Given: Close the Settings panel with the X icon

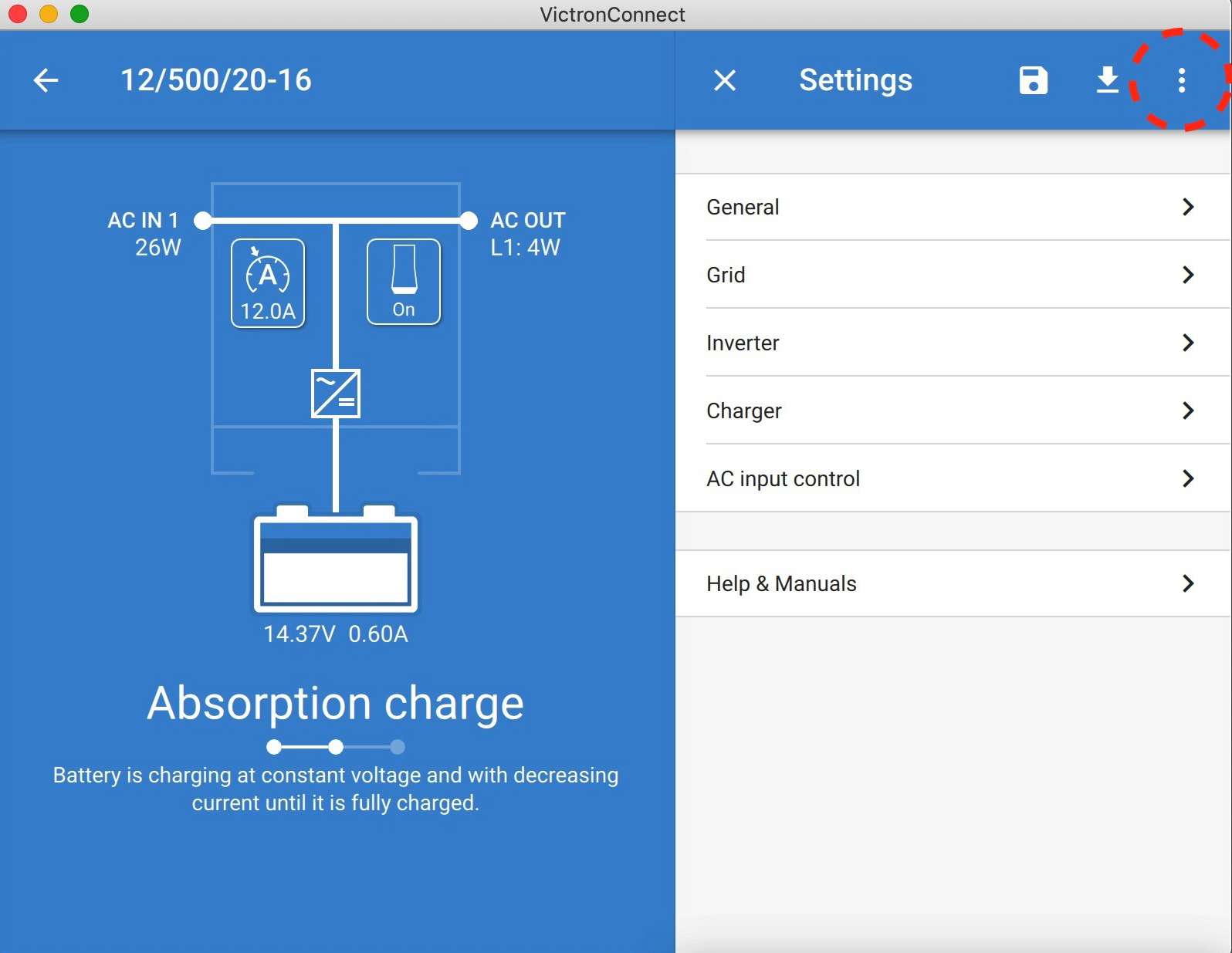Looking at the screenshot, I should (x=724, y=80).
